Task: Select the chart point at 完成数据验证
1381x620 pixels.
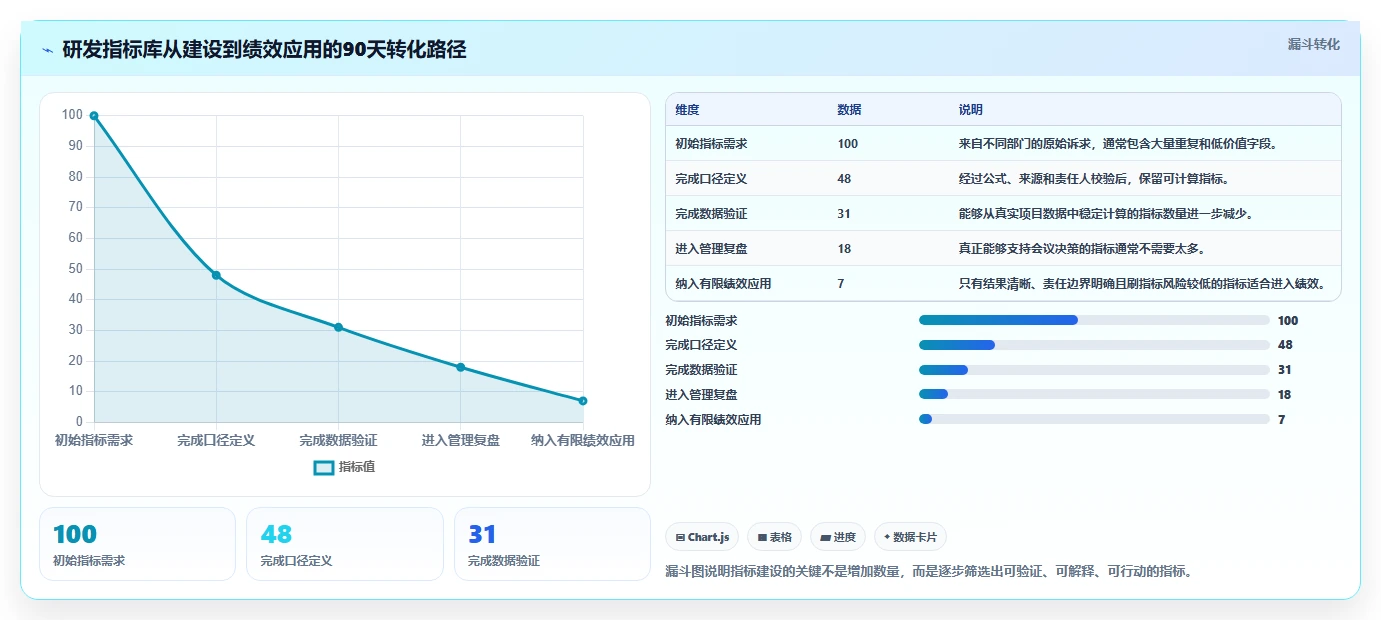Action: coord(338,327)
